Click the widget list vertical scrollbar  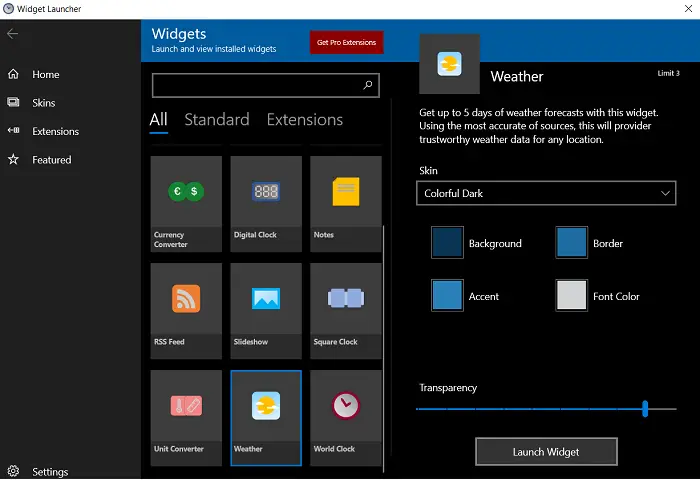point(383,348)
